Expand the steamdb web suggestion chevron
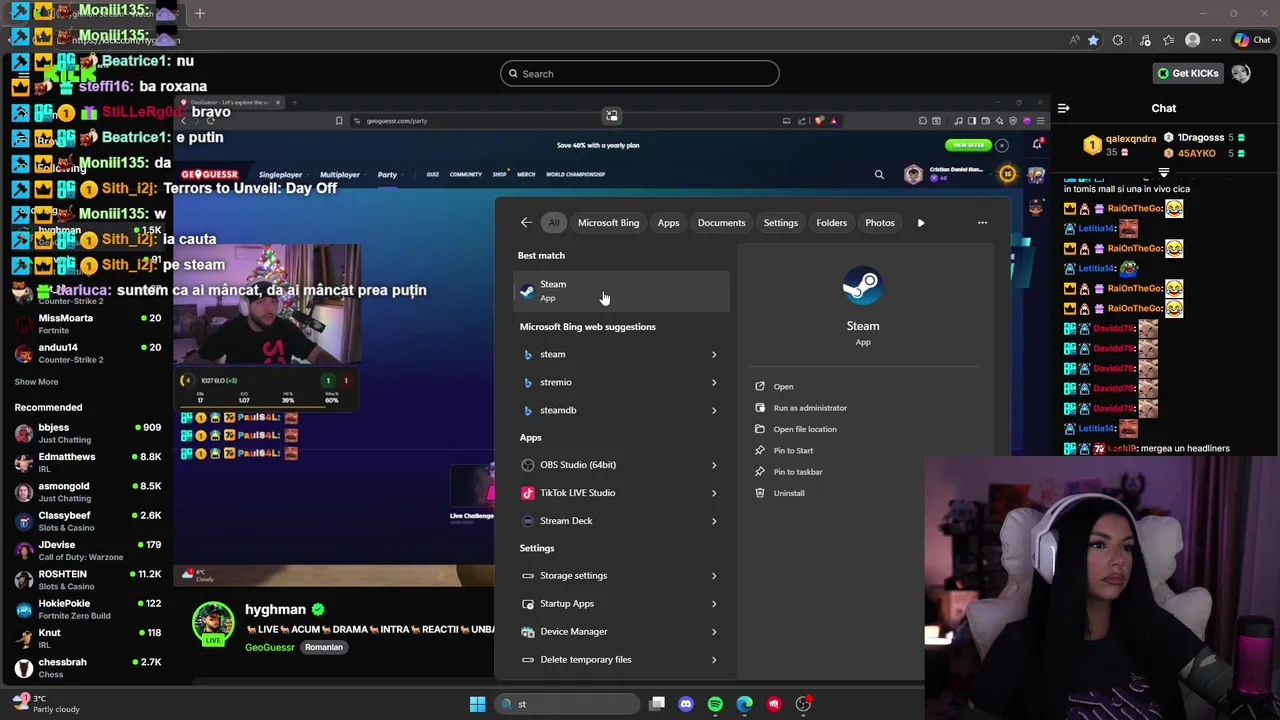The image size is (1280, 720). click(714, 410)
